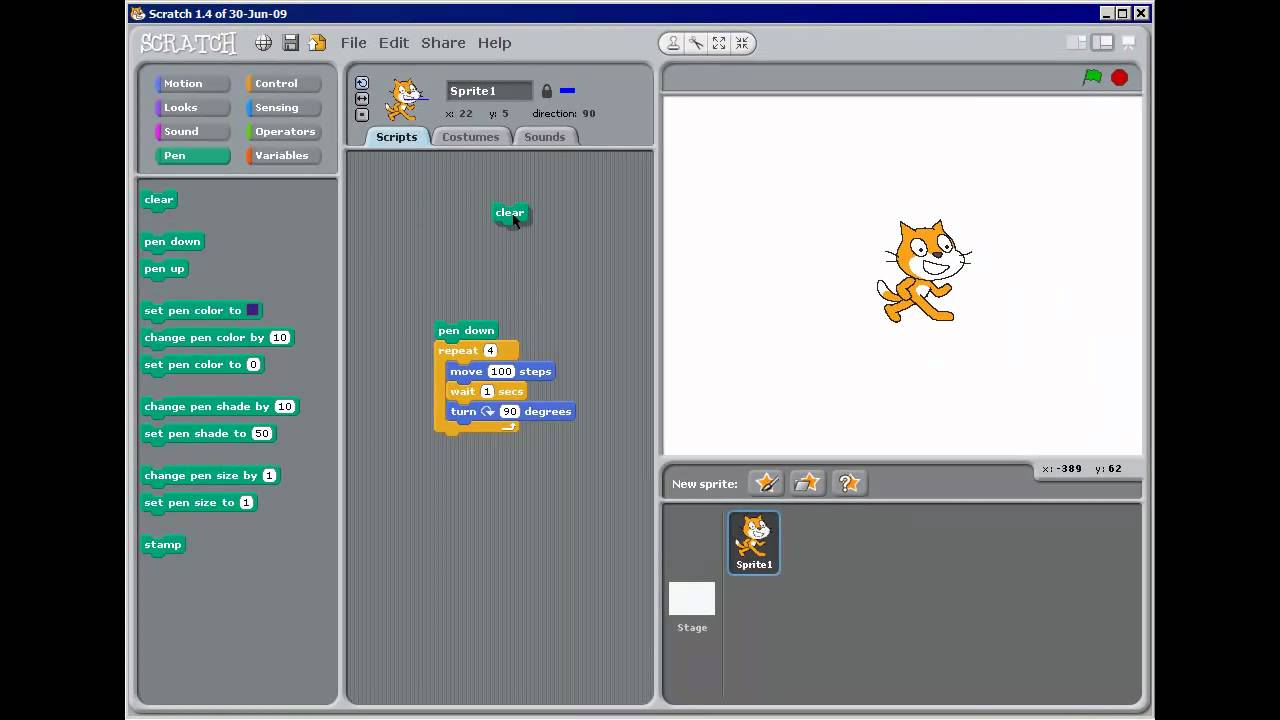This screenshot has height=720, width=1280.
Task: Switch to presentation mode
Action: point(1128,42)
